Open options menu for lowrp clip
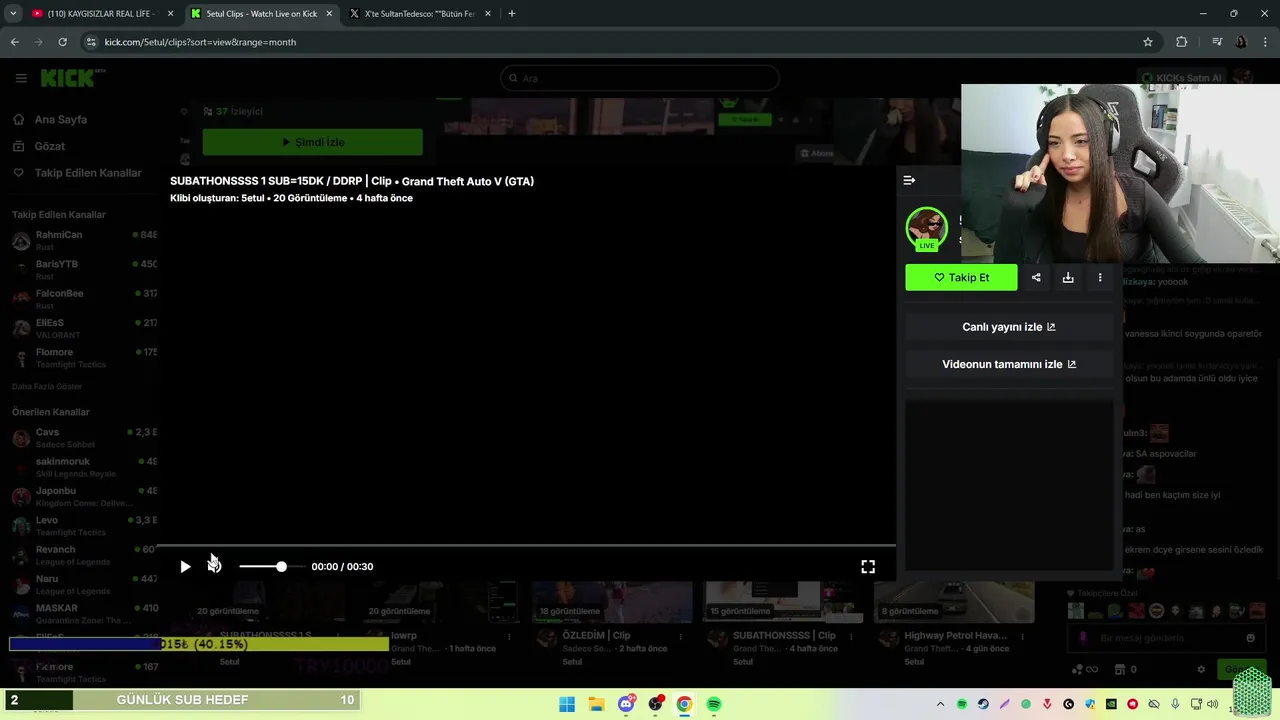This screenshot has height=720, width=1280. point(509,636)
